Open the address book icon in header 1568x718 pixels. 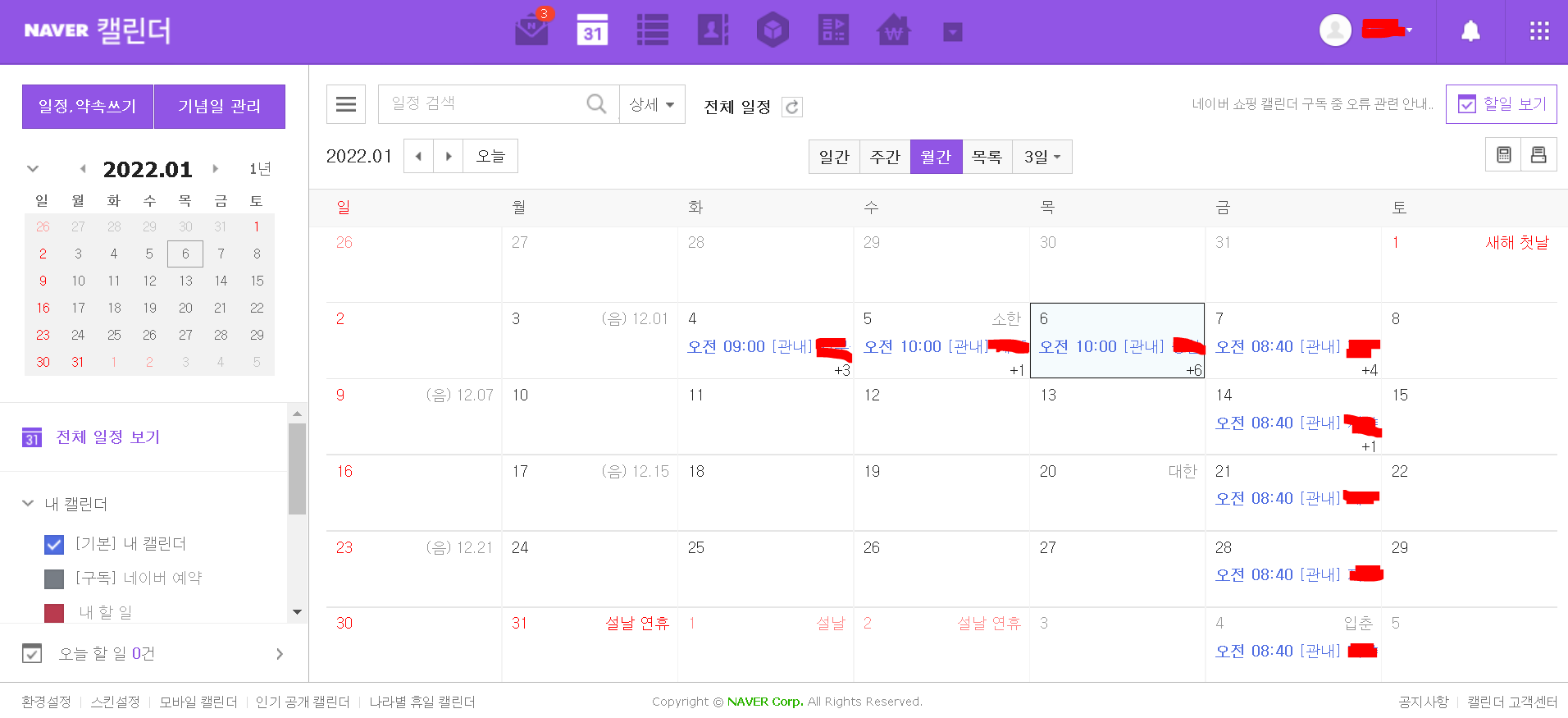(x=713, y=30)
